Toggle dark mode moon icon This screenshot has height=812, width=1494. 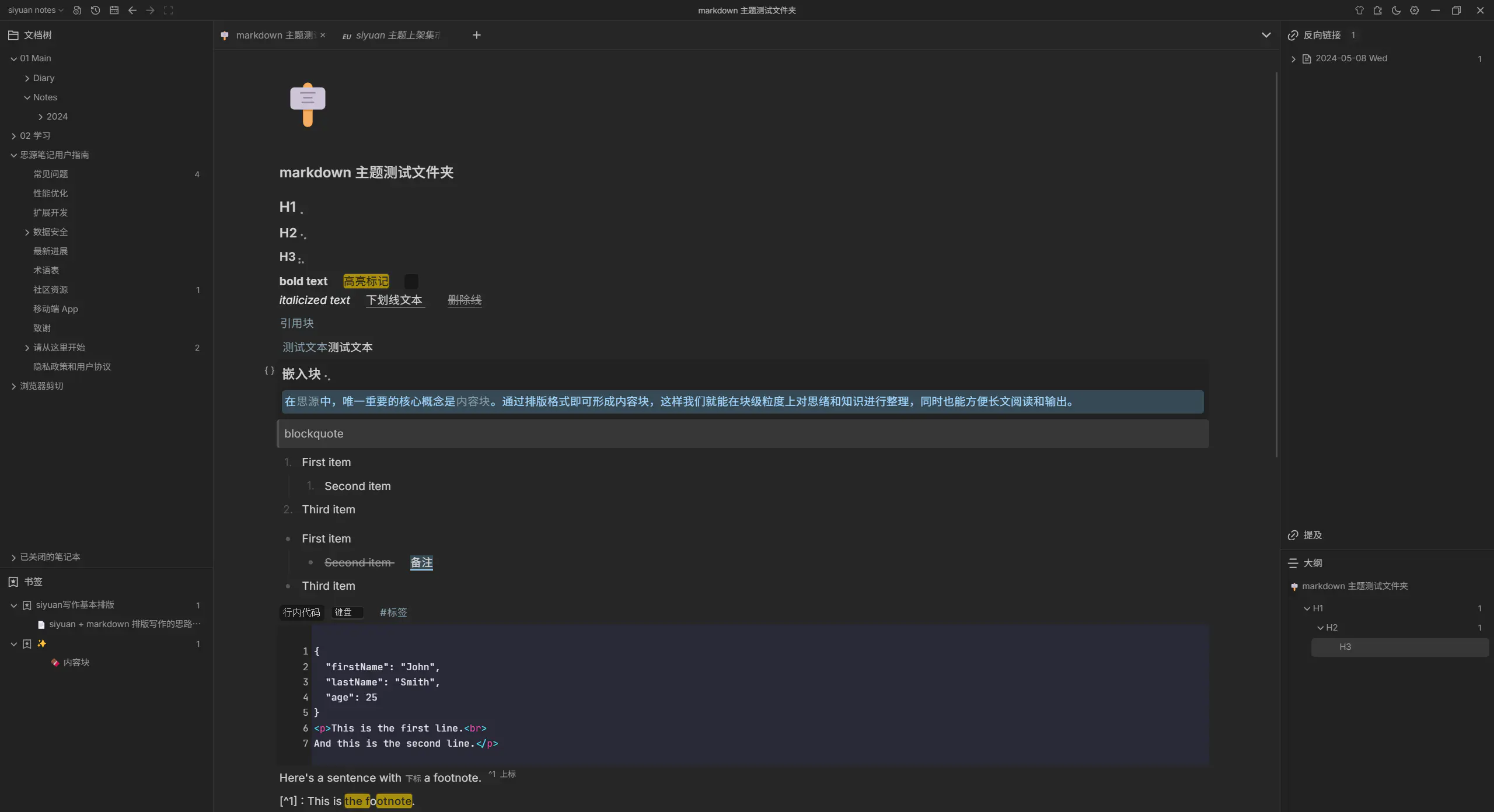click(1396, 10)
